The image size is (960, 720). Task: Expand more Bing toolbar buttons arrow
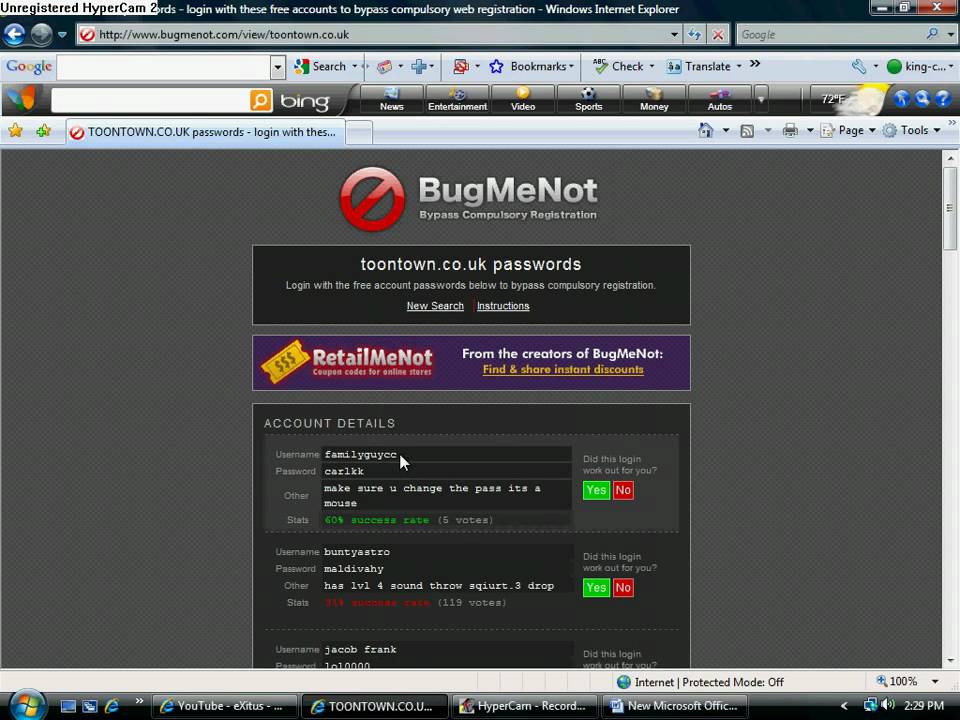[761, 99]
